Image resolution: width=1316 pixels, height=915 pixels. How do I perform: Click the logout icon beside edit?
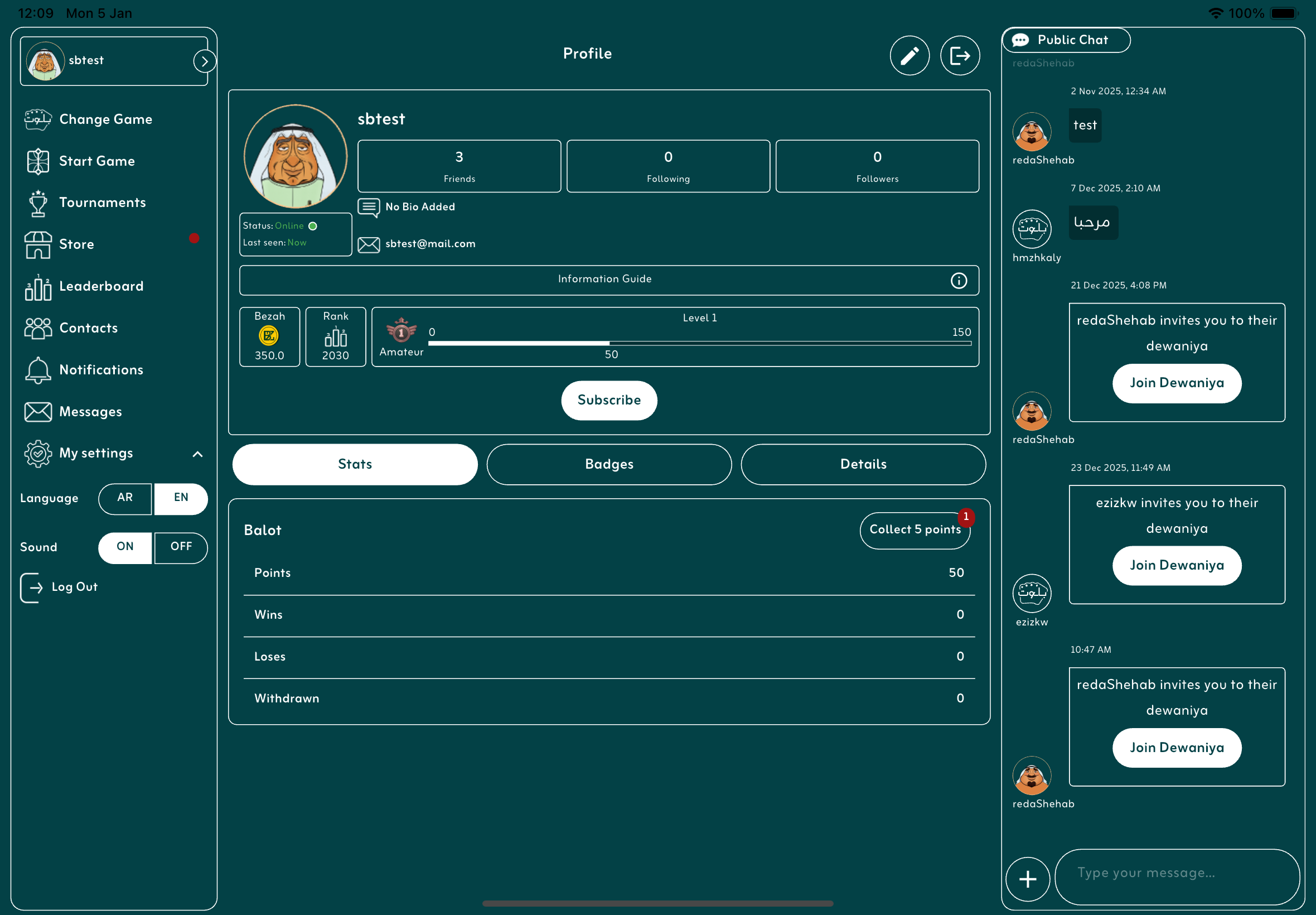(x=960, y=56)
